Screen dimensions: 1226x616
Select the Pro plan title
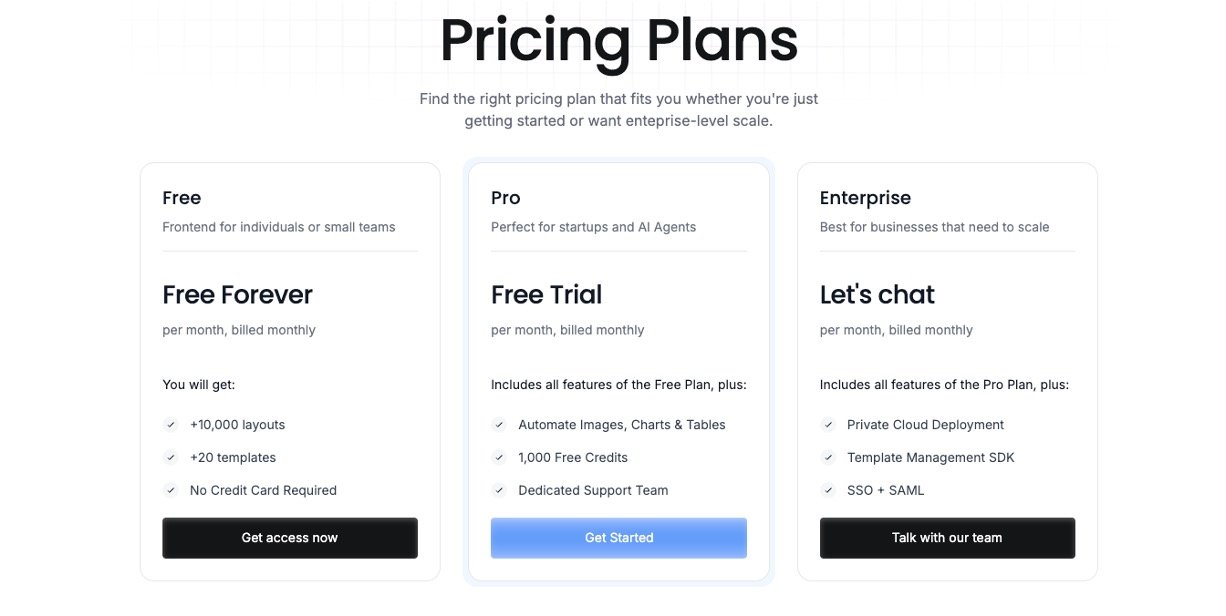(x=506, y=198)
